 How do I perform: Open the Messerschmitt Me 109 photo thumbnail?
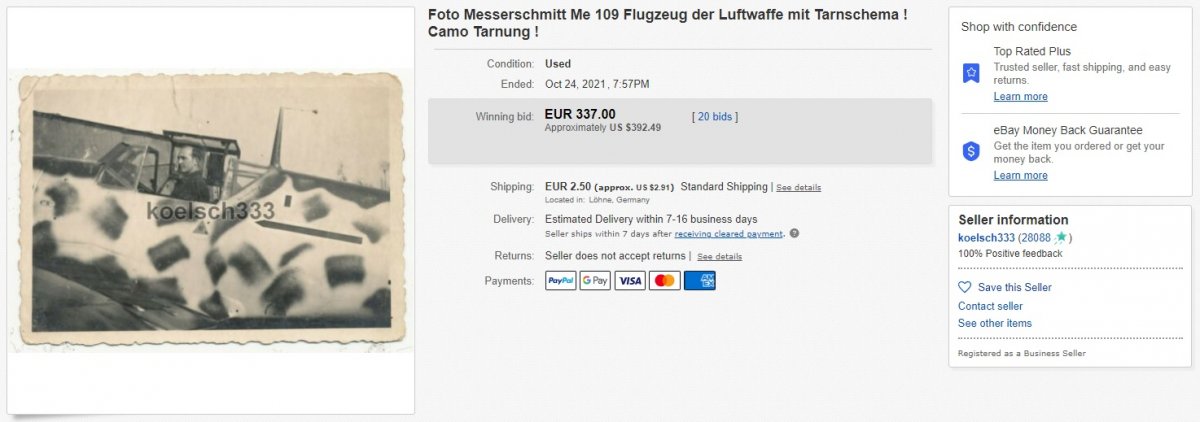click(x=211, y=211)
